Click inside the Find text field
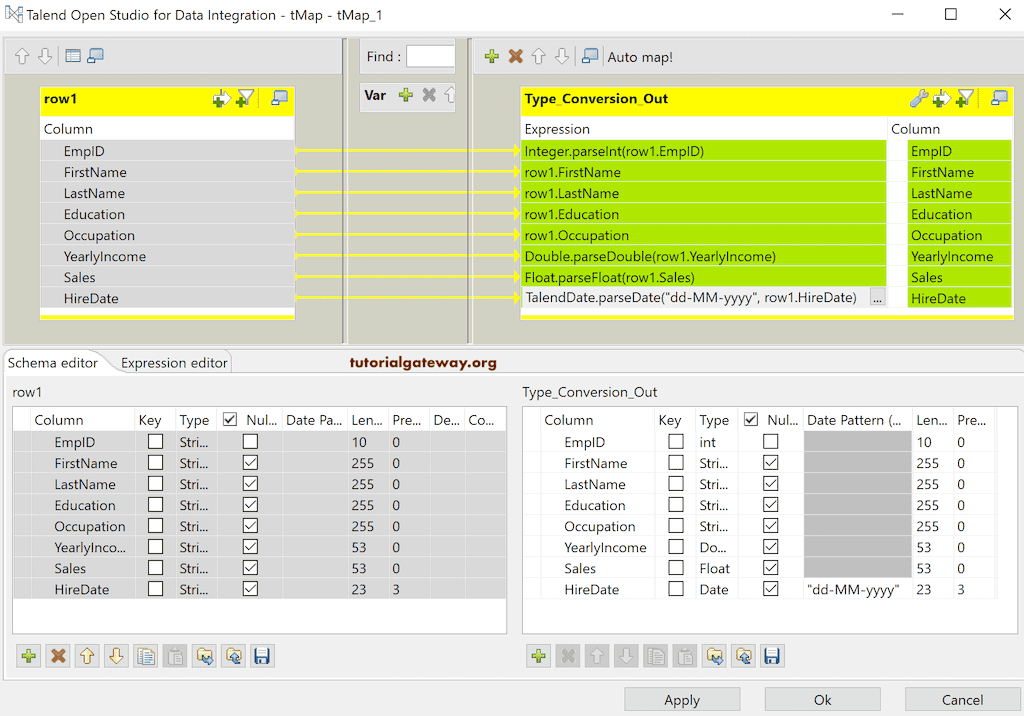 tap(430, 56)
